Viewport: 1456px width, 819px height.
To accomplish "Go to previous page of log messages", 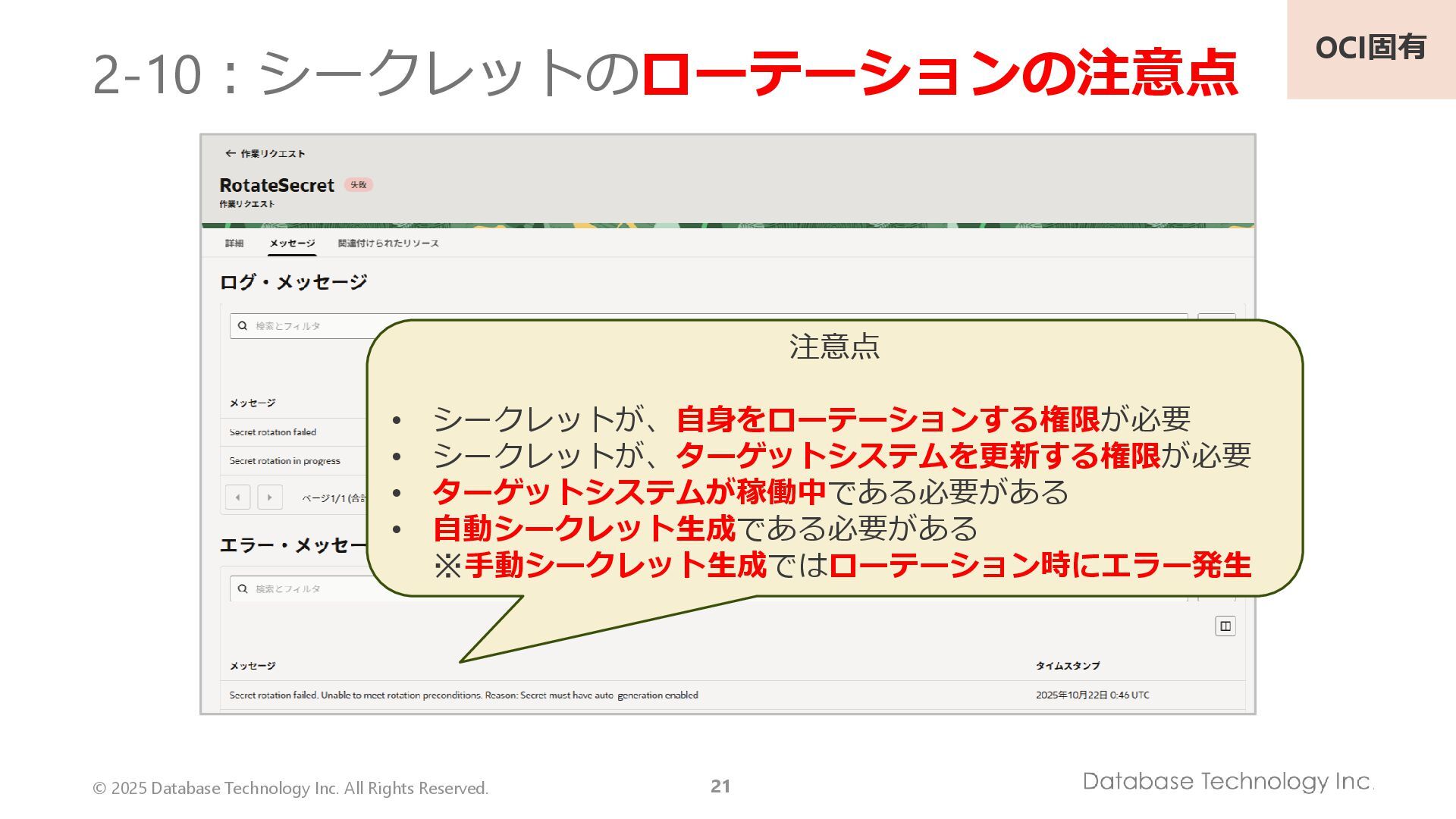I will [x=238, y=497].
